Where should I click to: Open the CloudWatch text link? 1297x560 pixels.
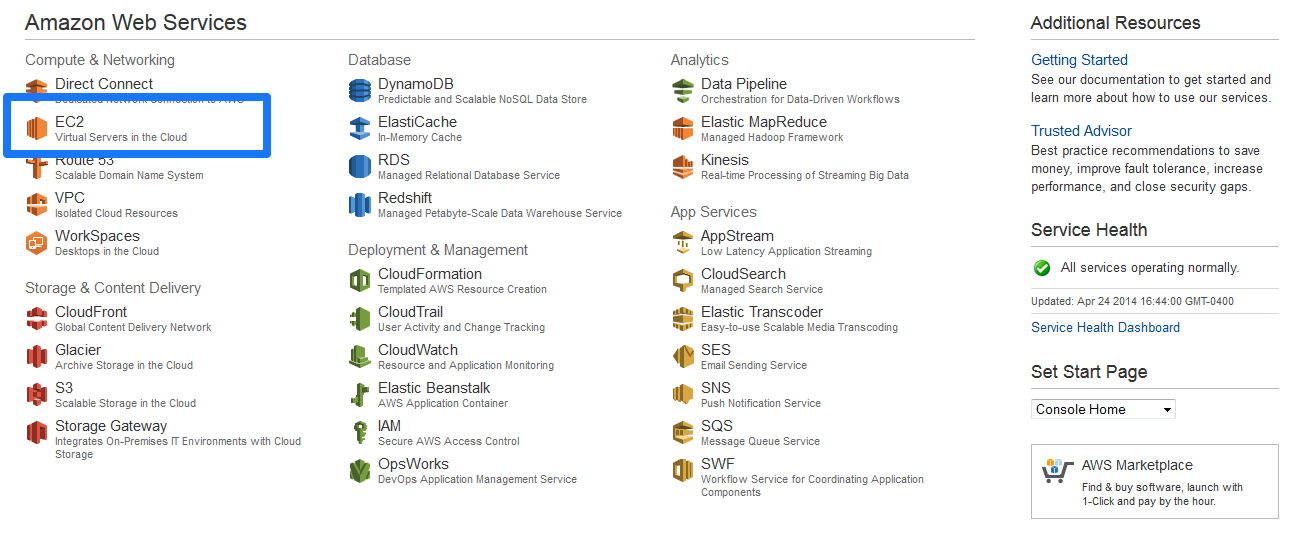pyautogui.click(x=418, y=350)
